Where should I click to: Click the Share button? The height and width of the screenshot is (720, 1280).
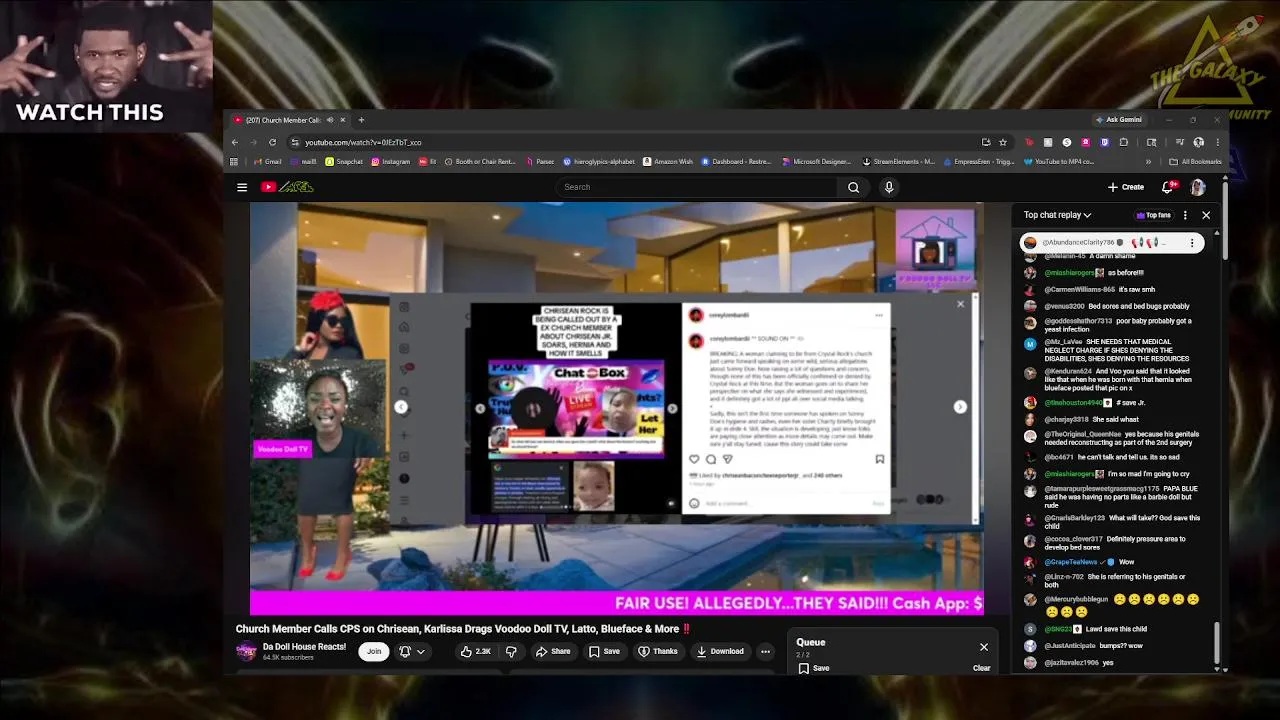552,651
